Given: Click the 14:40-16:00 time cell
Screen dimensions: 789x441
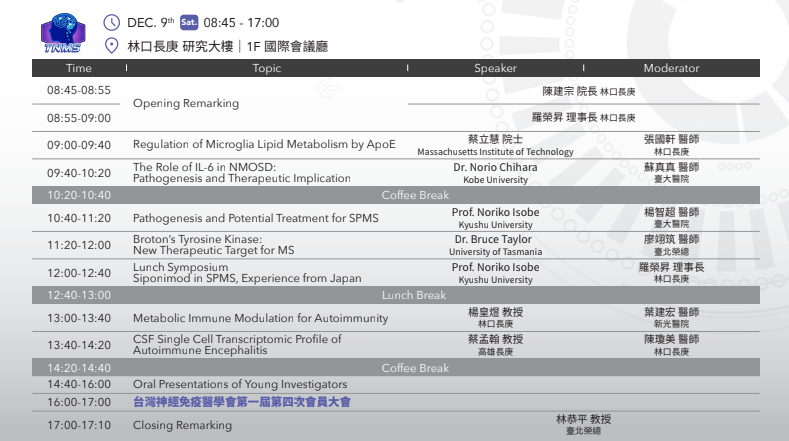Looking at the screenshot, I should click(x=79, y=385).
